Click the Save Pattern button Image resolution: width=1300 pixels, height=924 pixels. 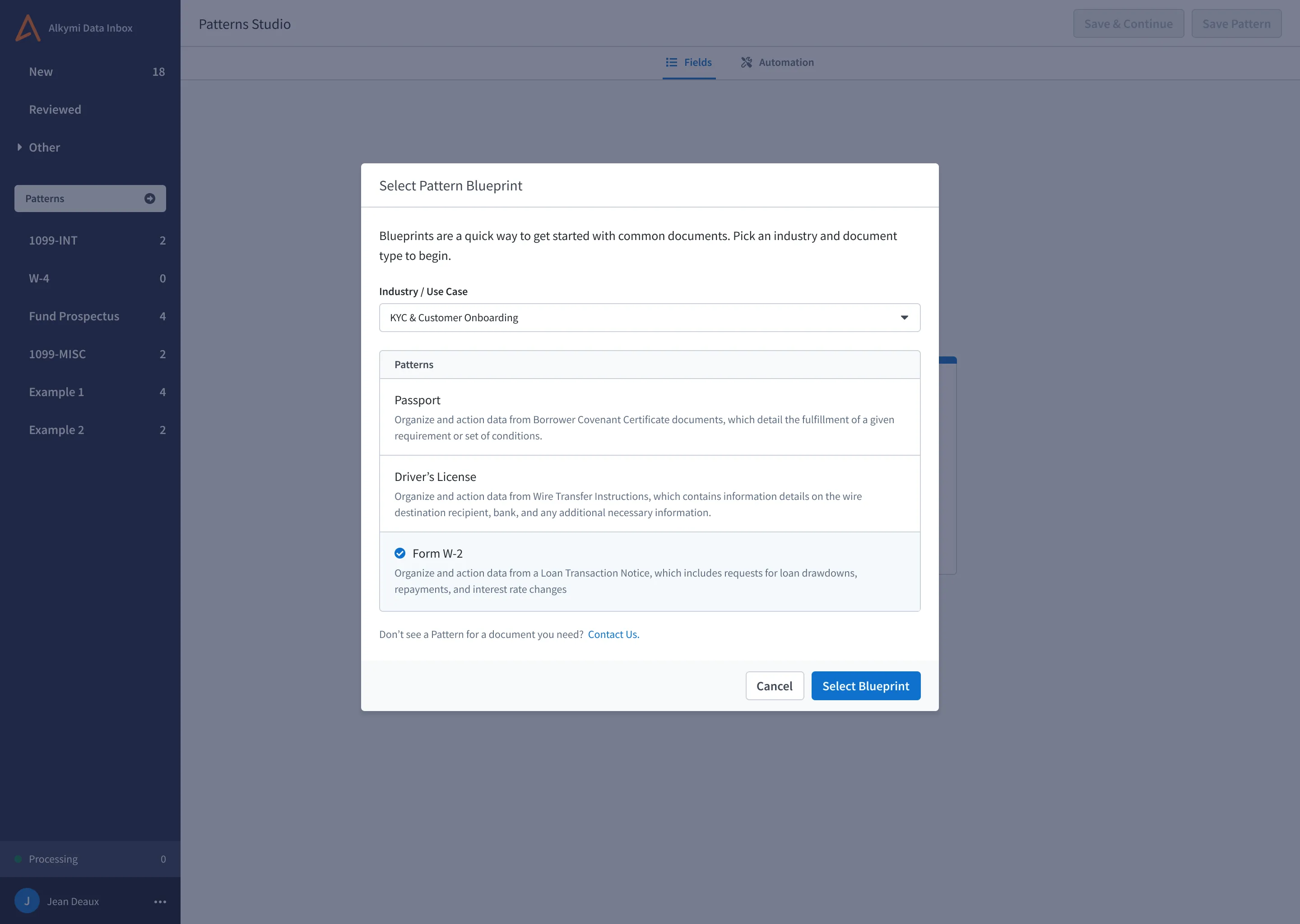tap(1236, 23)
